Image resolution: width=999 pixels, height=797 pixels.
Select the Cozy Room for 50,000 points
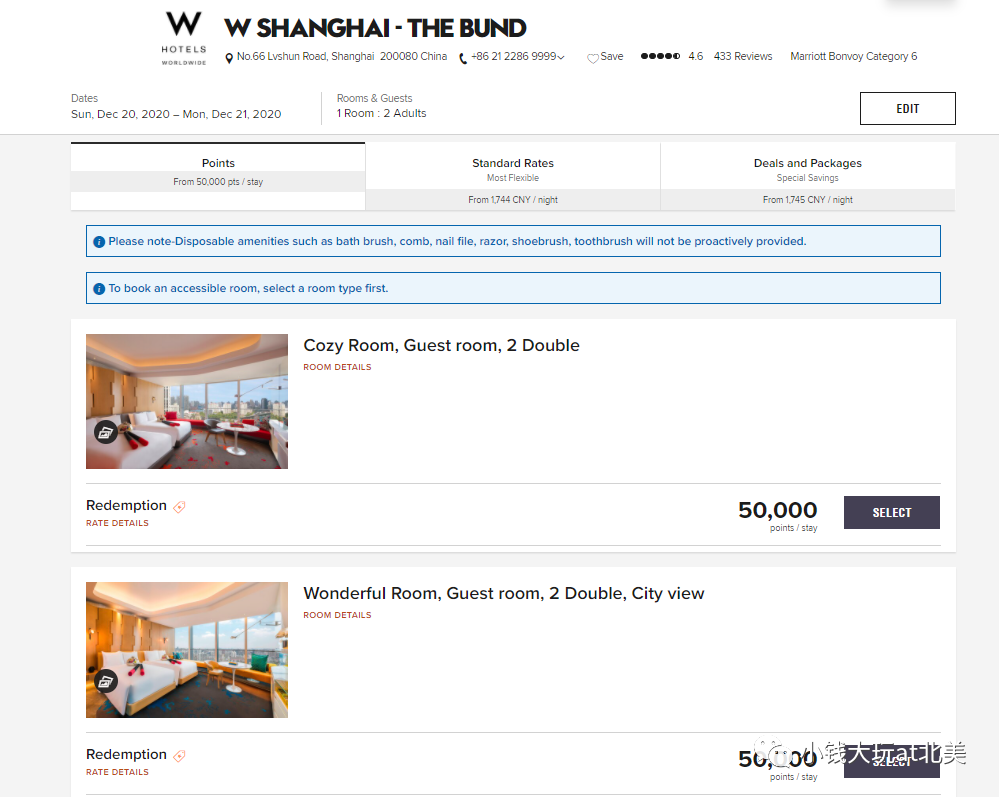tap(891, 512)
